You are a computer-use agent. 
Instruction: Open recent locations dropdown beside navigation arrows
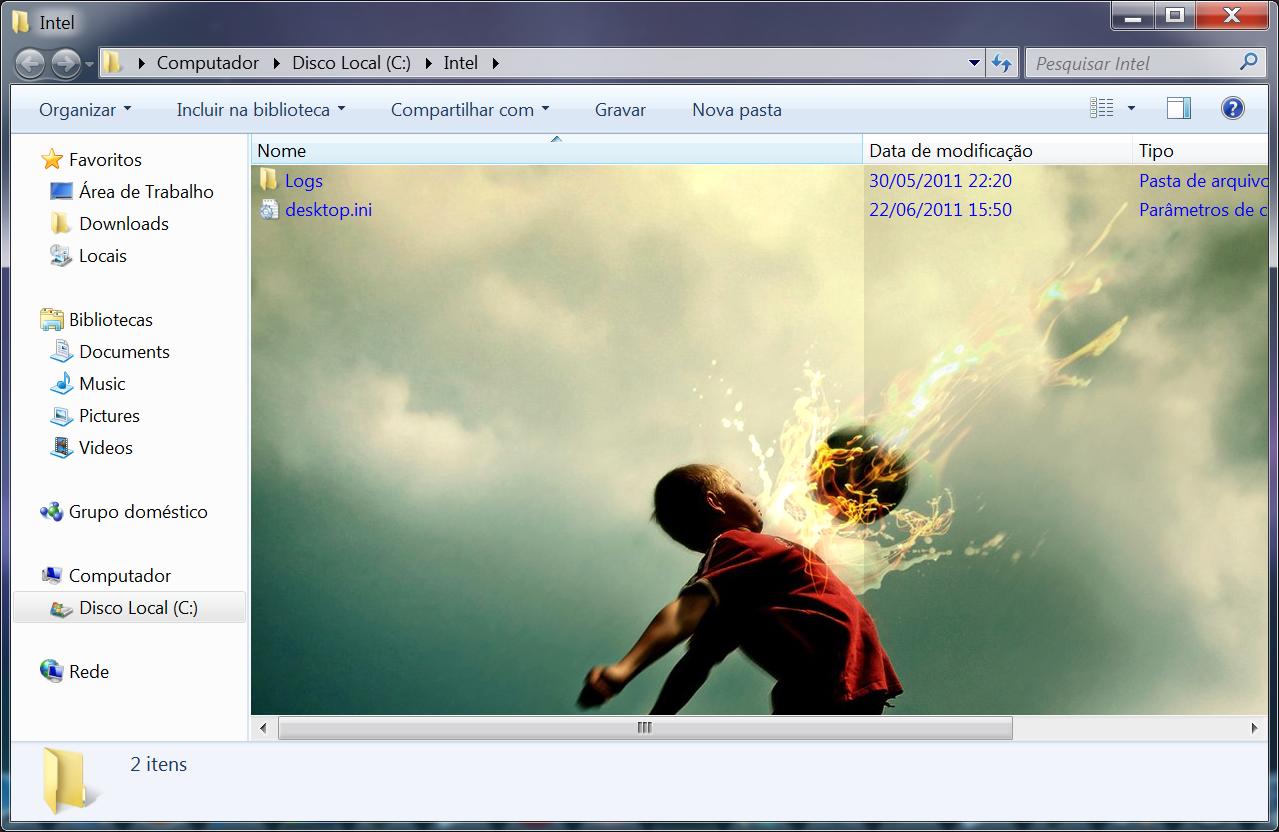click(89, 65)
